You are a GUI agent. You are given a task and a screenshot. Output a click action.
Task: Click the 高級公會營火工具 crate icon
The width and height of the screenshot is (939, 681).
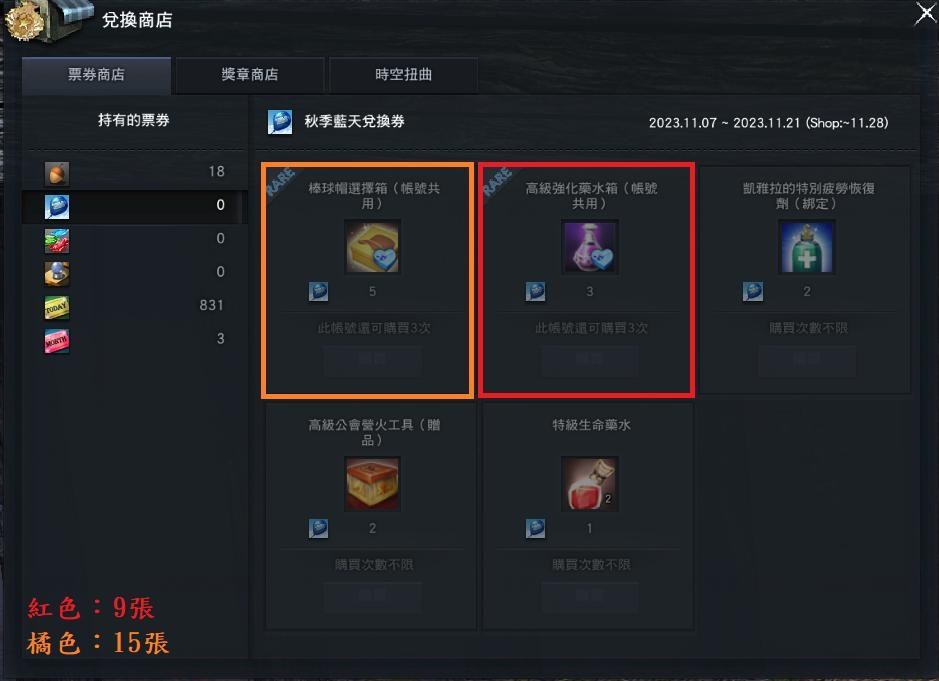pos(372,484)
